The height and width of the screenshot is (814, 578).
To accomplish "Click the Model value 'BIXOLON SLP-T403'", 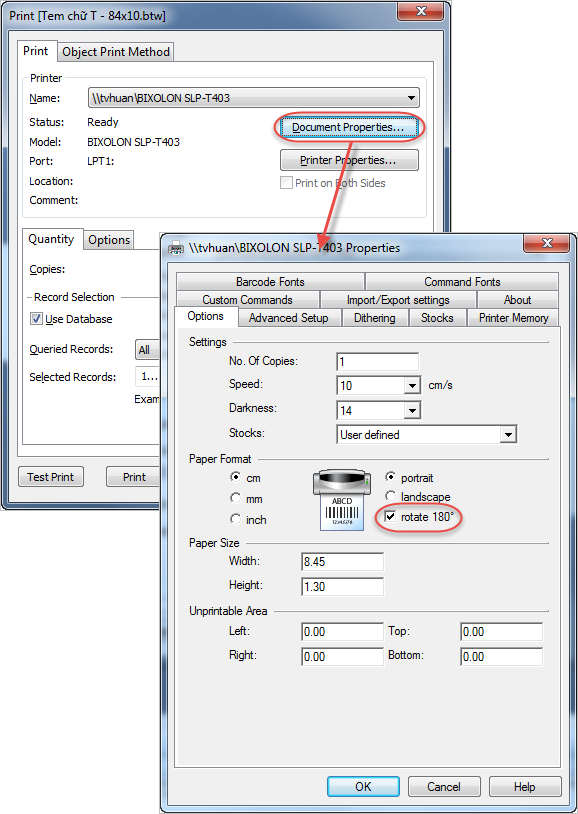I will pos(133,142).
